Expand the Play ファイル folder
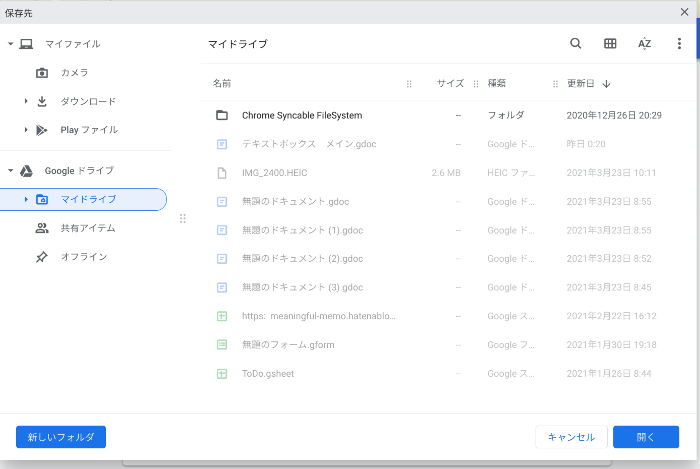This screenshot has width=700, height=469. tap(26, 130)
